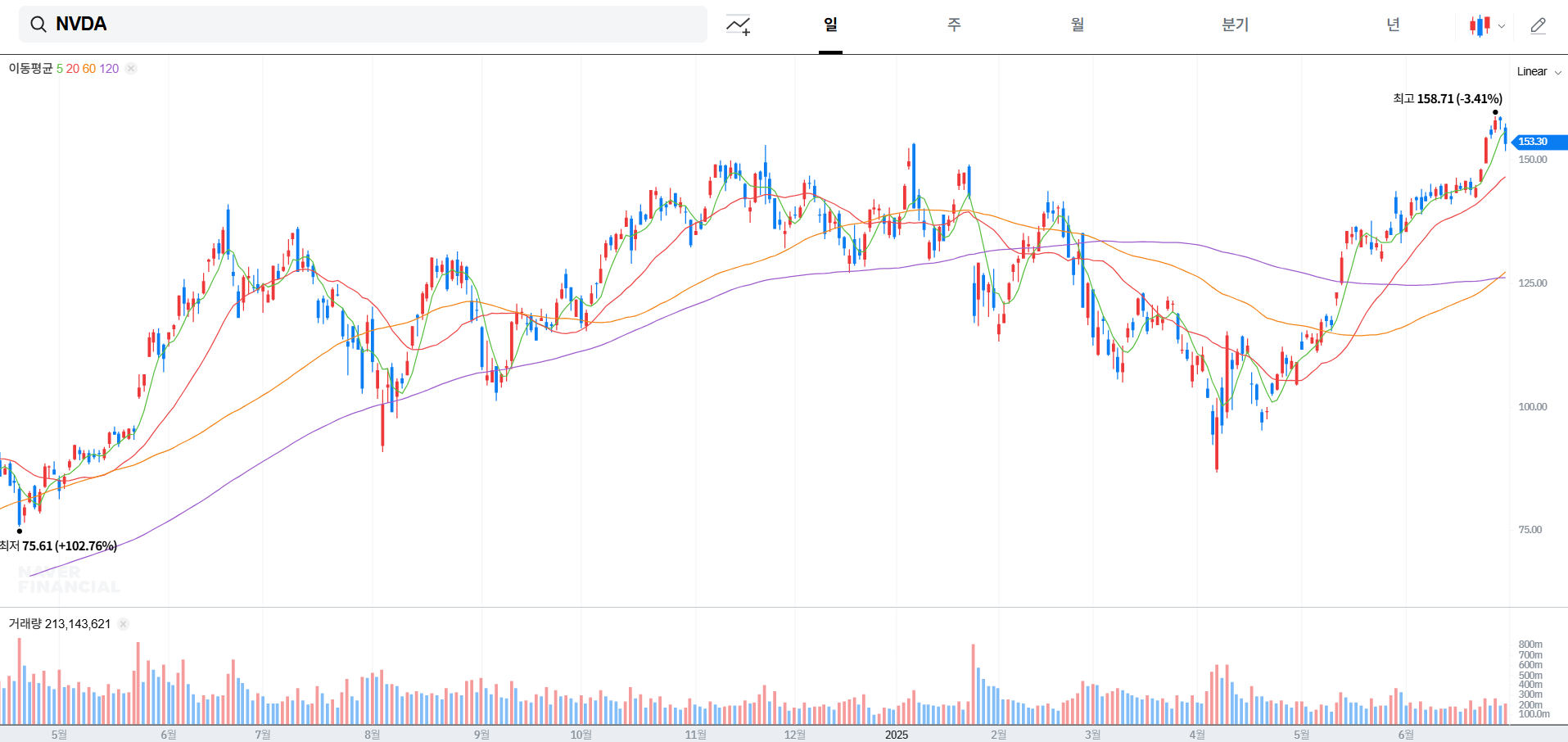This screenshot has height=742, width=1568.
Task: Remove the 이동평균 indicator with its X
Action: [x=131, y=69]
